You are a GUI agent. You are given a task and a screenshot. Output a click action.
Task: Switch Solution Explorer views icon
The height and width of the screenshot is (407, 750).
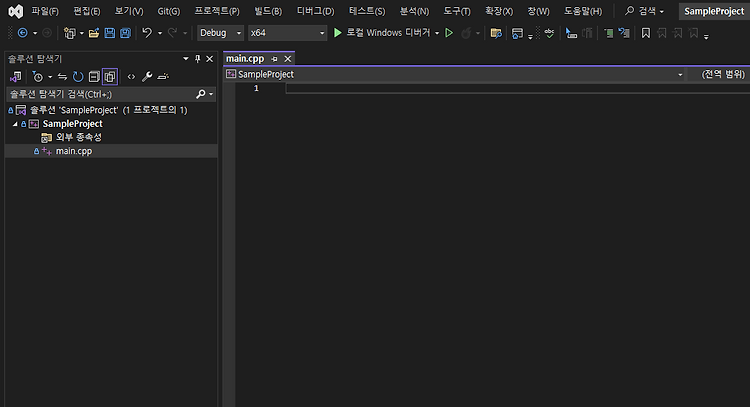(15, 77)
